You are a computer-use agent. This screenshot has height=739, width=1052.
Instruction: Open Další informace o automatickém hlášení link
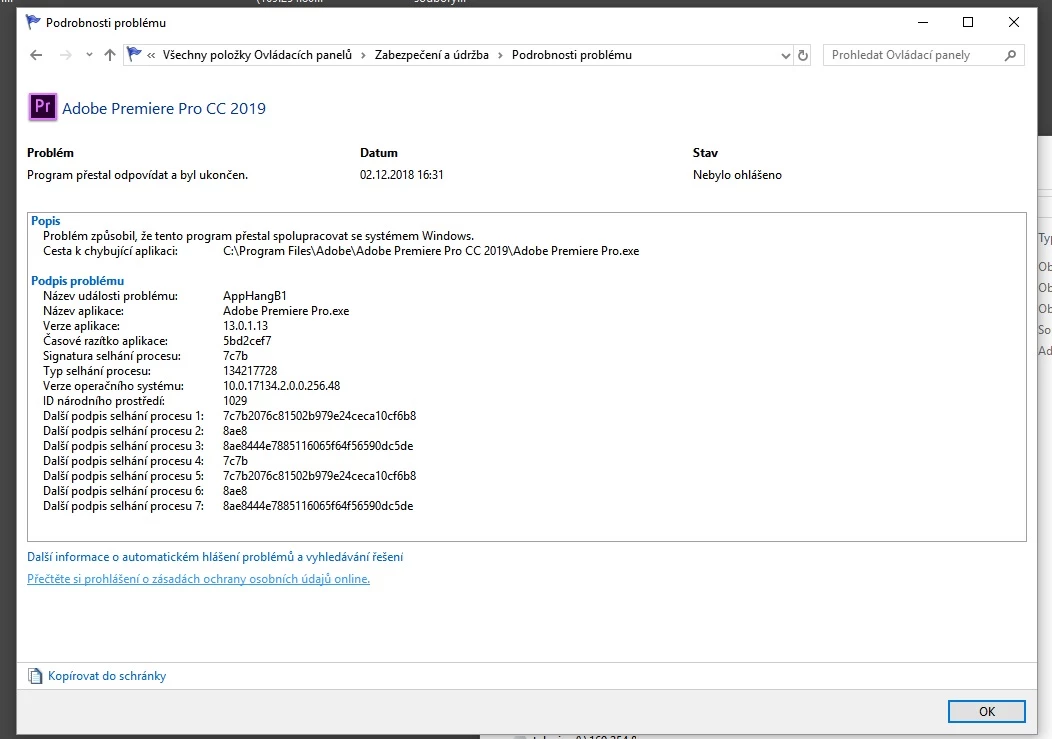coord(215,556)
